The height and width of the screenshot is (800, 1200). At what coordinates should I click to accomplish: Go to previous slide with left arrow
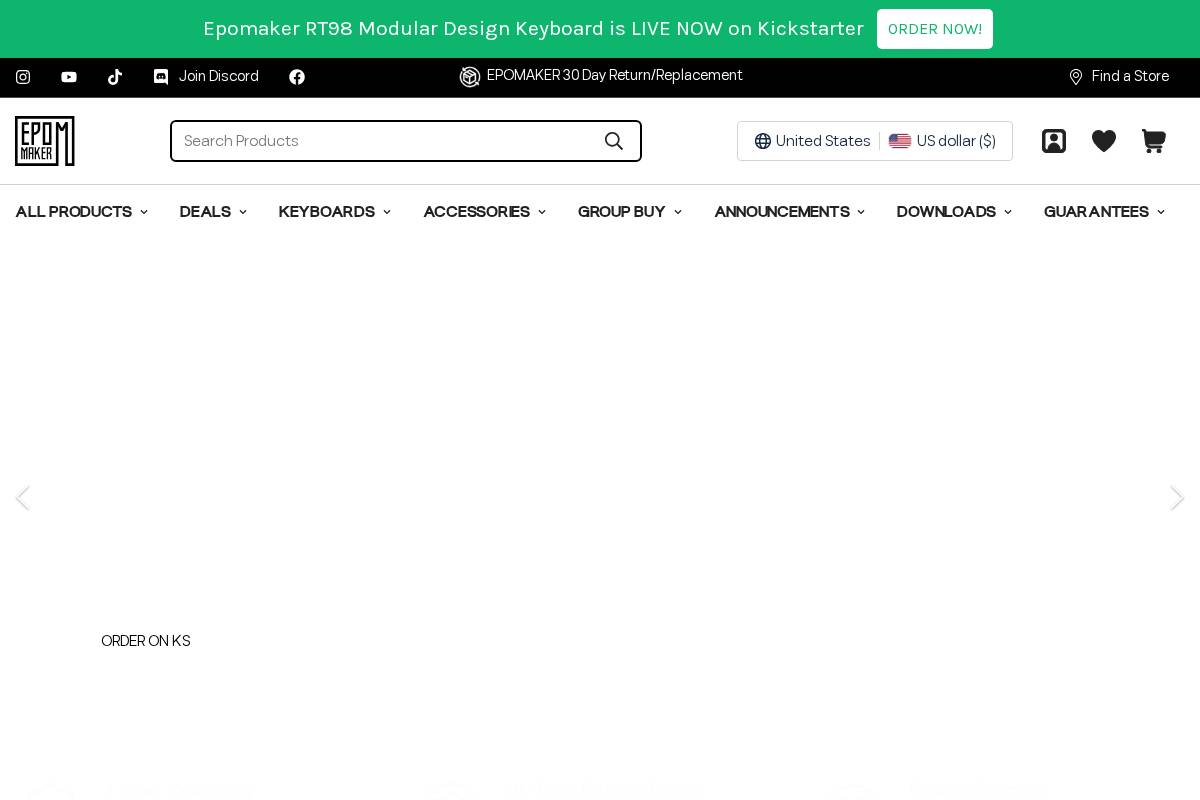pyautogui.click(x=23, y=498)
